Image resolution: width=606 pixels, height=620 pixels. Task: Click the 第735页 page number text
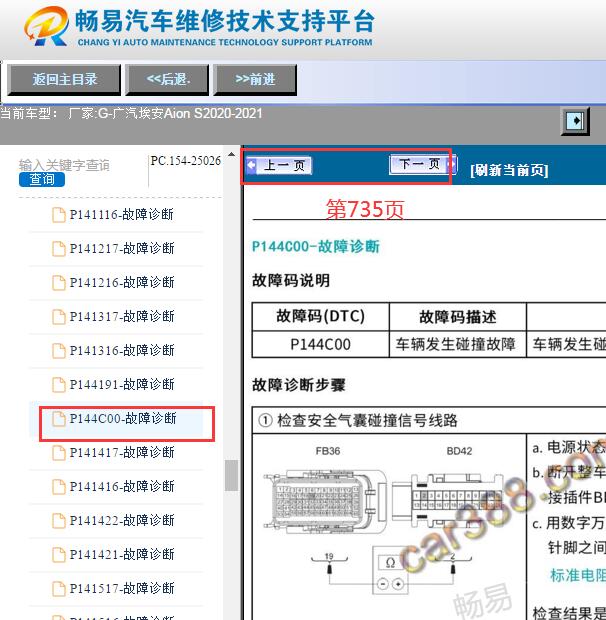point(365,209)
